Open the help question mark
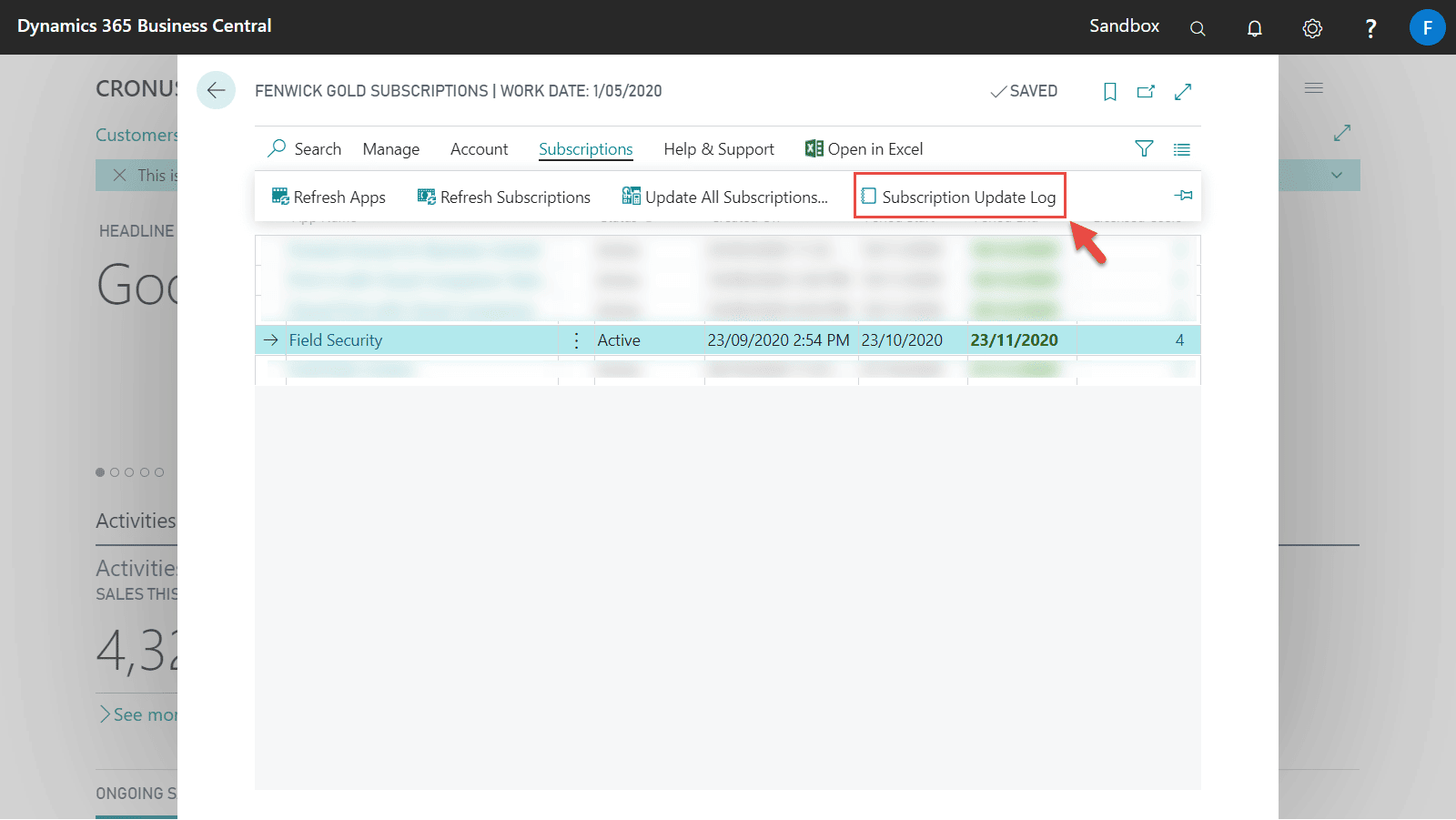The image size is (1456, 820). 1370,28
